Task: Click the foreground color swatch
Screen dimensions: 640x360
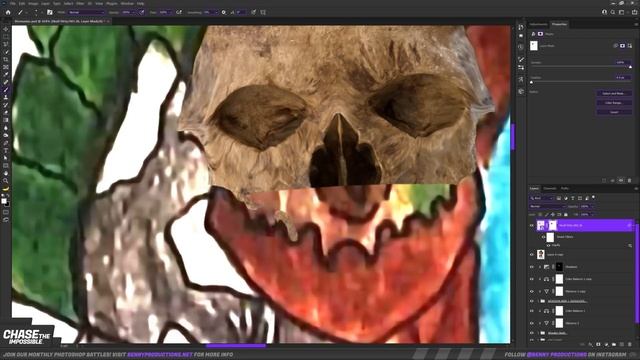Action: click(4, 201)
